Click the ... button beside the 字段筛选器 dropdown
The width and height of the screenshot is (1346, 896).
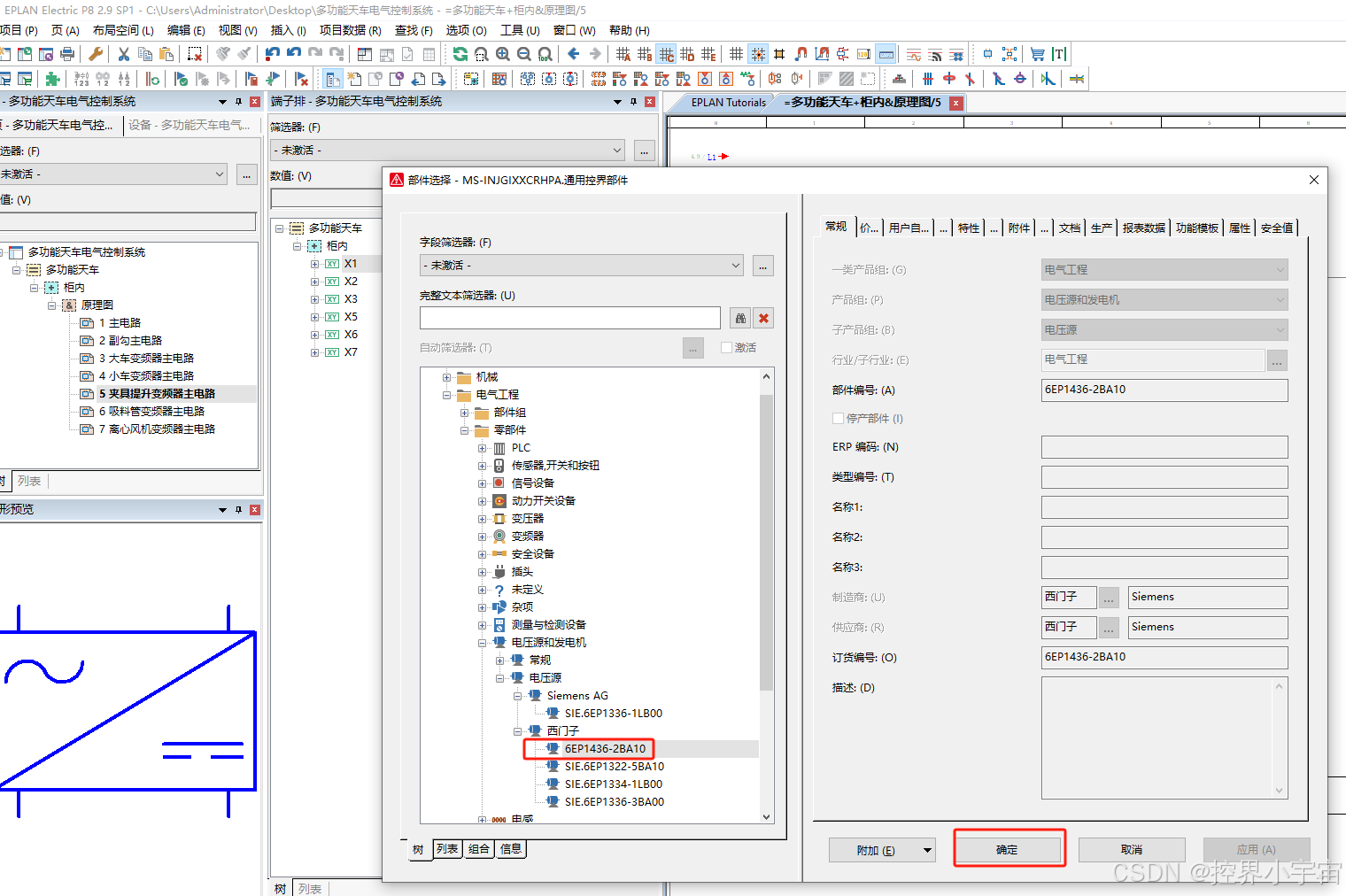pos(763,266)
